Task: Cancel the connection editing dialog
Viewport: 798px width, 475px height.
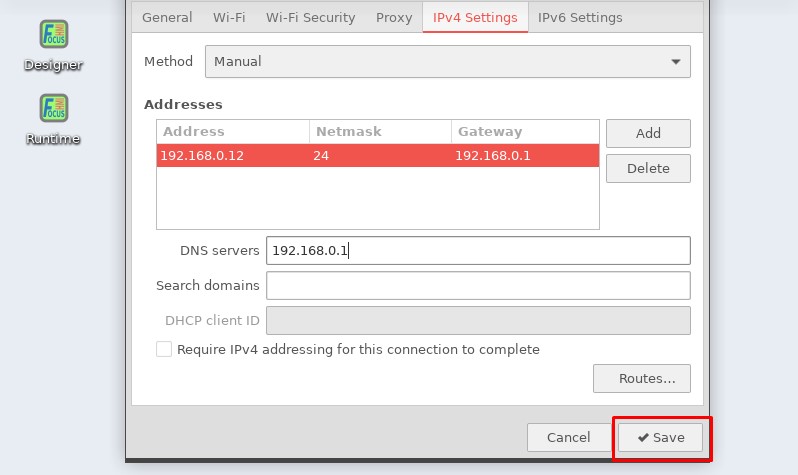Action: (568, 437)
